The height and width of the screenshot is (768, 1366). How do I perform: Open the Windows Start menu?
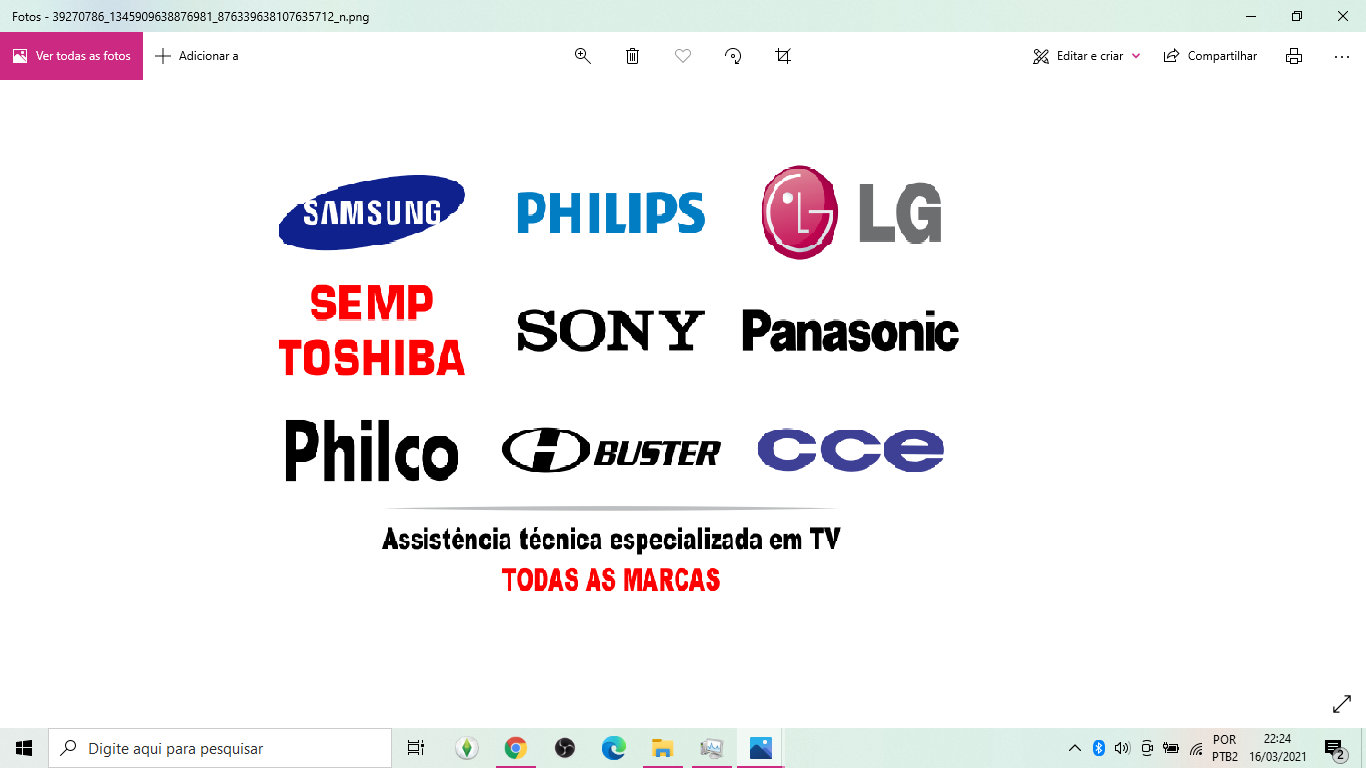pyautogui.click(x=24, y=748)
